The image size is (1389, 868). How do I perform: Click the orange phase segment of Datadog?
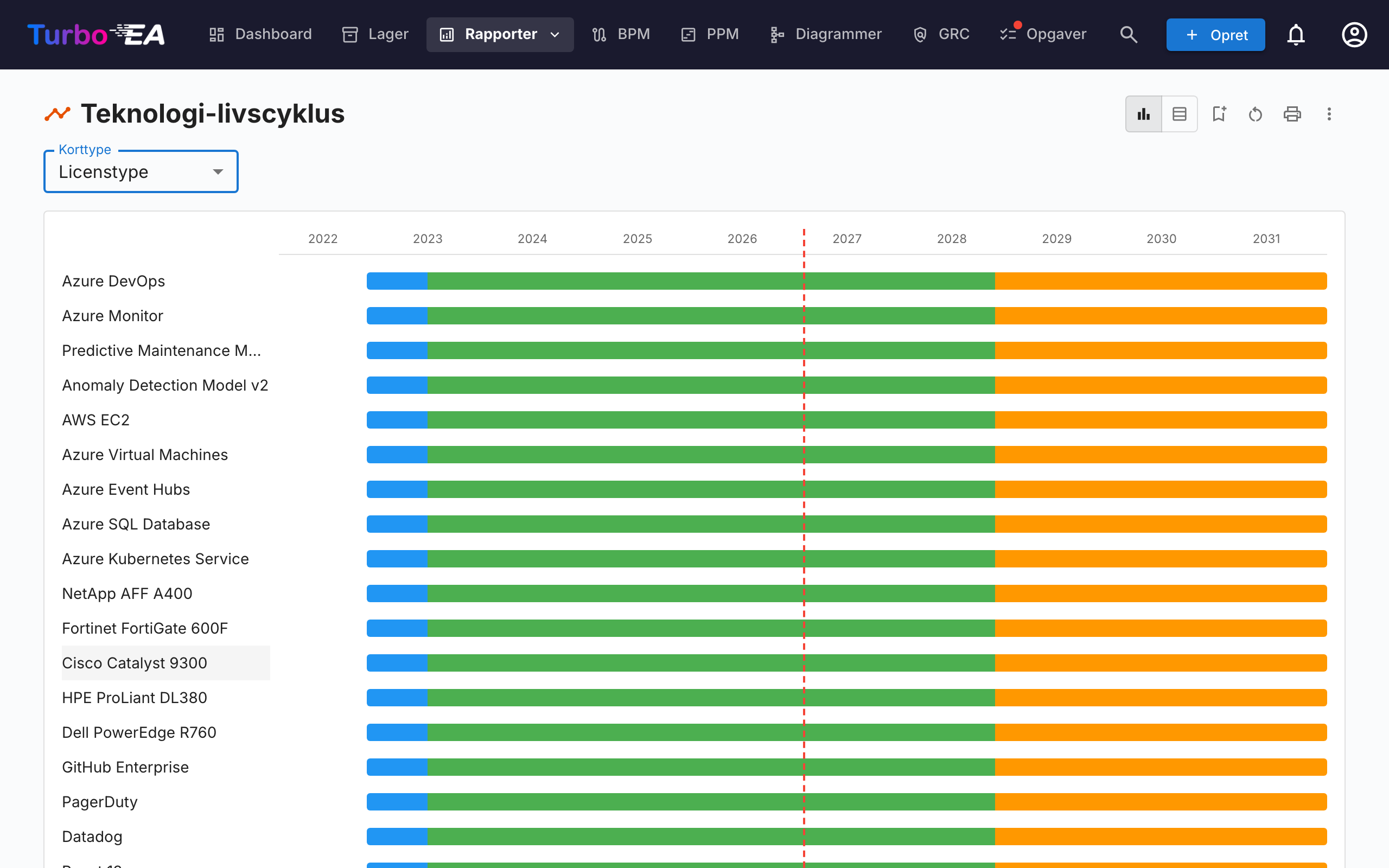click(x=1161, y=837)
